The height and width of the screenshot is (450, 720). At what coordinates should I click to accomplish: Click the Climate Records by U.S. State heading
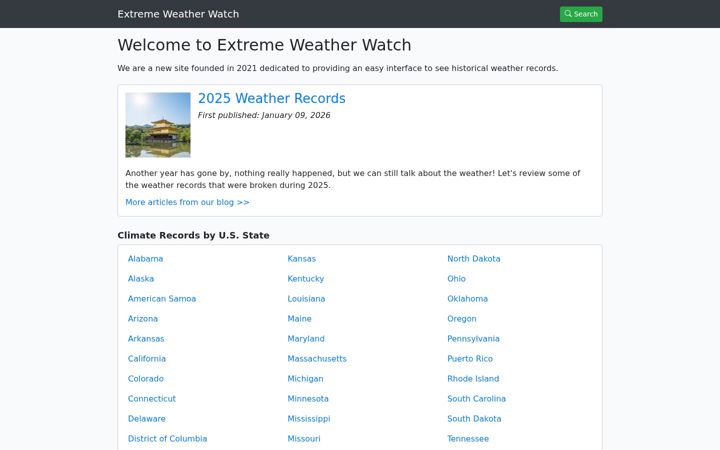pos(193,235)
